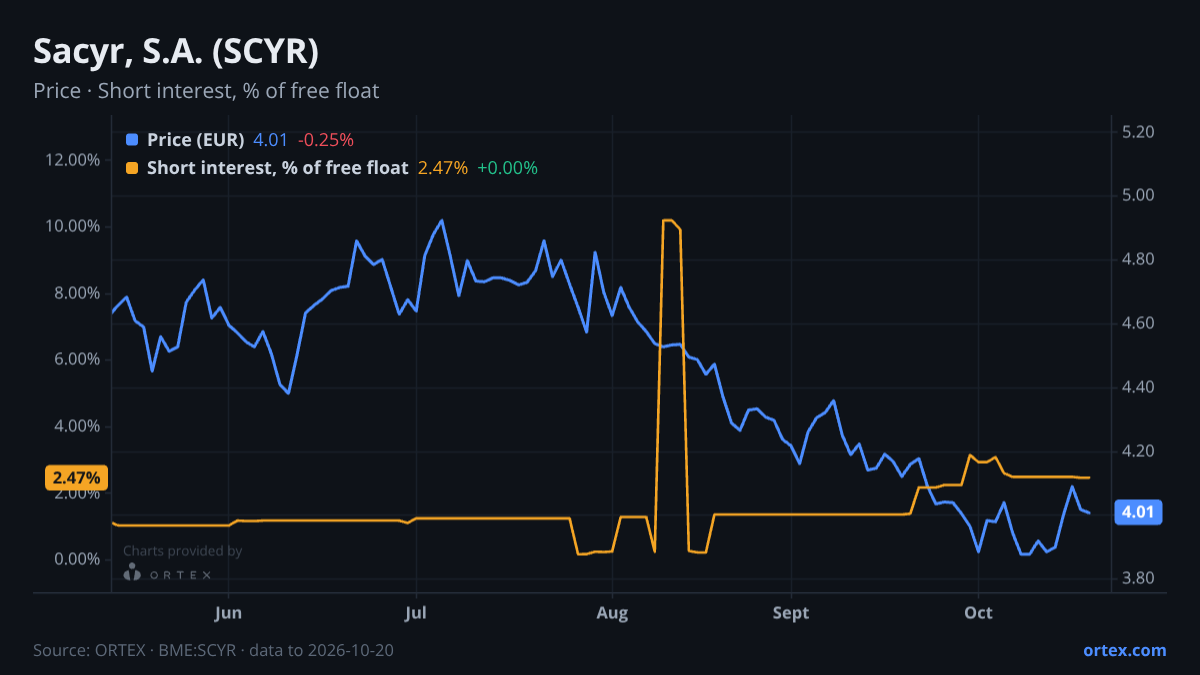Click the 0.00% left axis label
This screenshot has width=1200, height=675.
click(x=77, y=559)
